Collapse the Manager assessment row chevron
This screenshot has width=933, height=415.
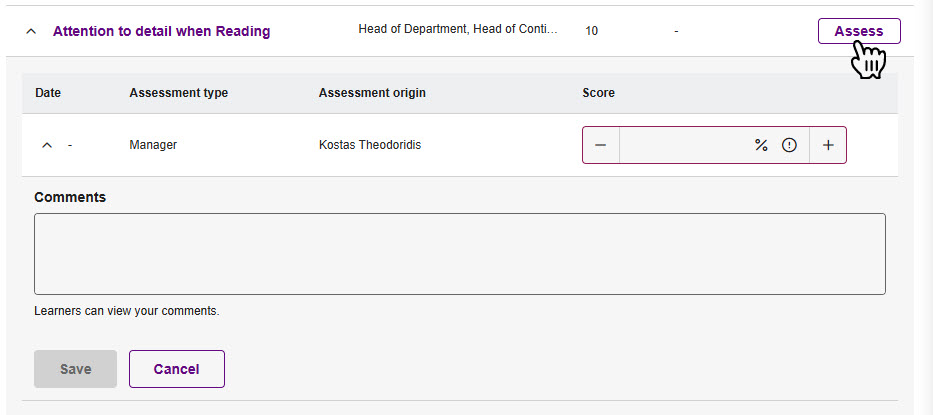click(x=46, y=145)
